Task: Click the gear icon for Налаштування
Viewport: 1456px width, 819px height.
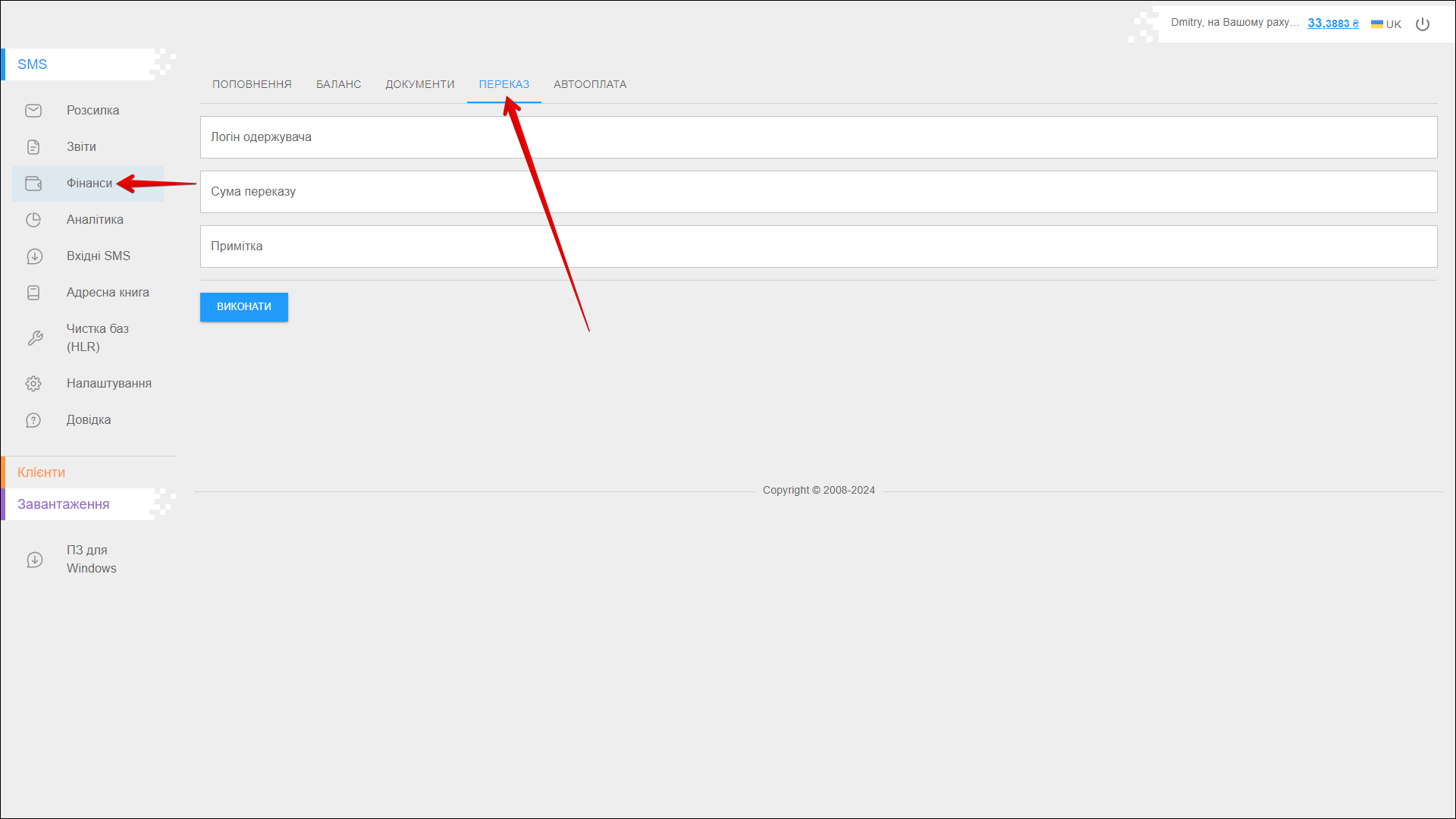Action: click(33, 384)
